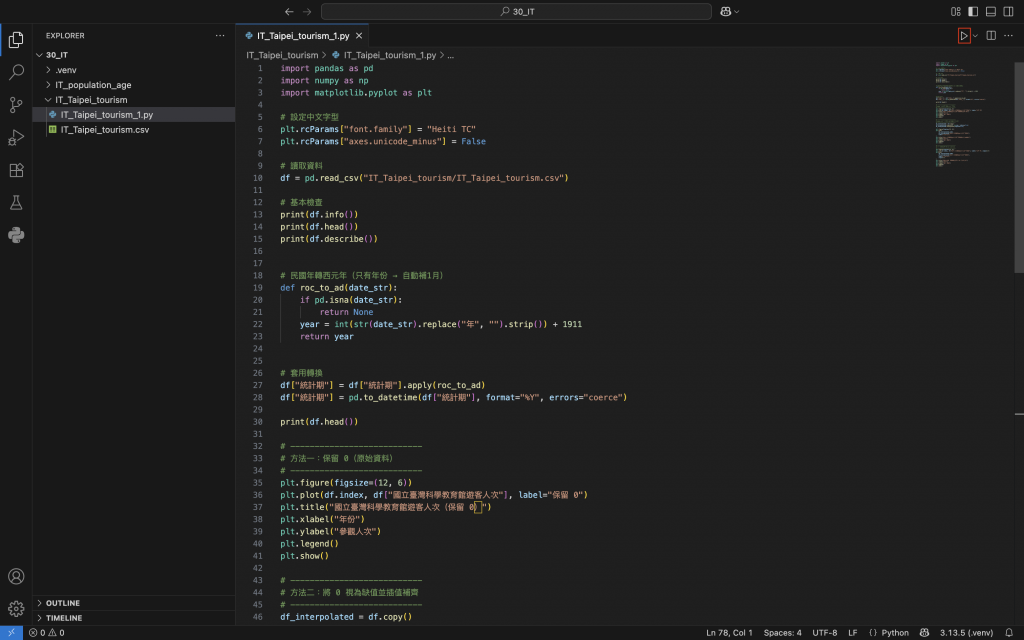
Task: Open the Extensions view
Action: pyautogui.click(x=16, y=170)
